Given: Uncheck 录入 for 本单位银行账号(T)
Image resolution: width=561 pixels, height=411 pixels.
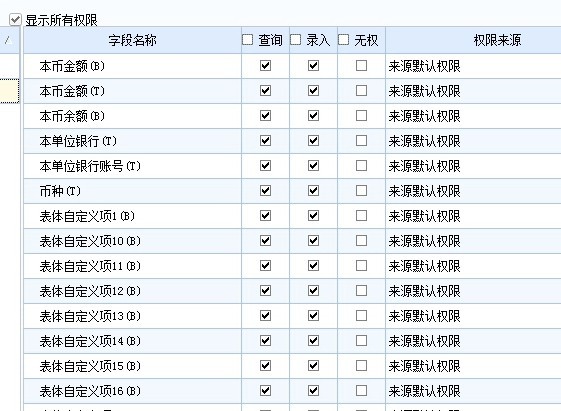Looking at the screenshot, I should [x=313, y=166].
